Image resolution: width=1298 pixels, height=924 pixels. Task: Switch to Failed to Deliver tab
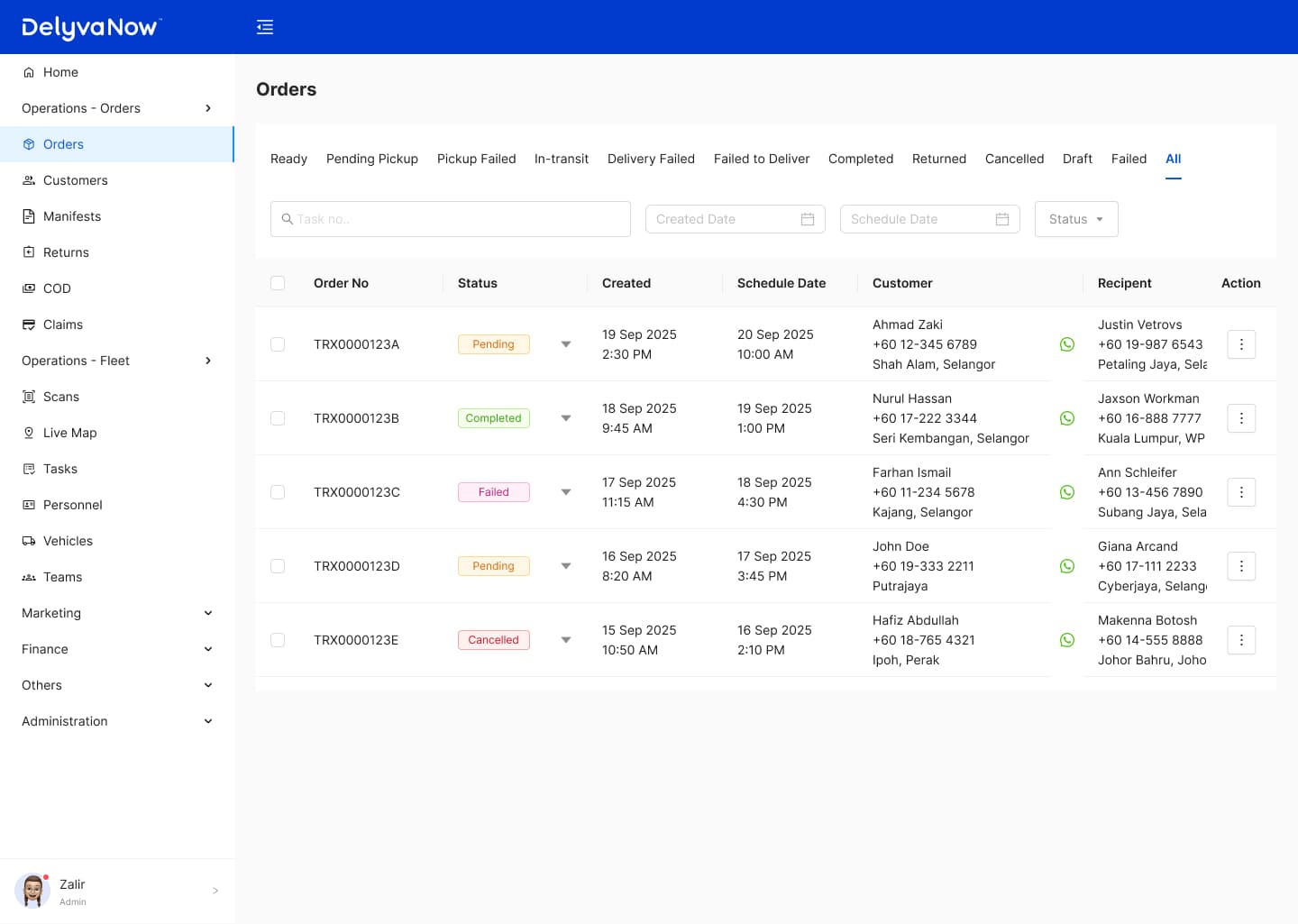coord(762,159)
